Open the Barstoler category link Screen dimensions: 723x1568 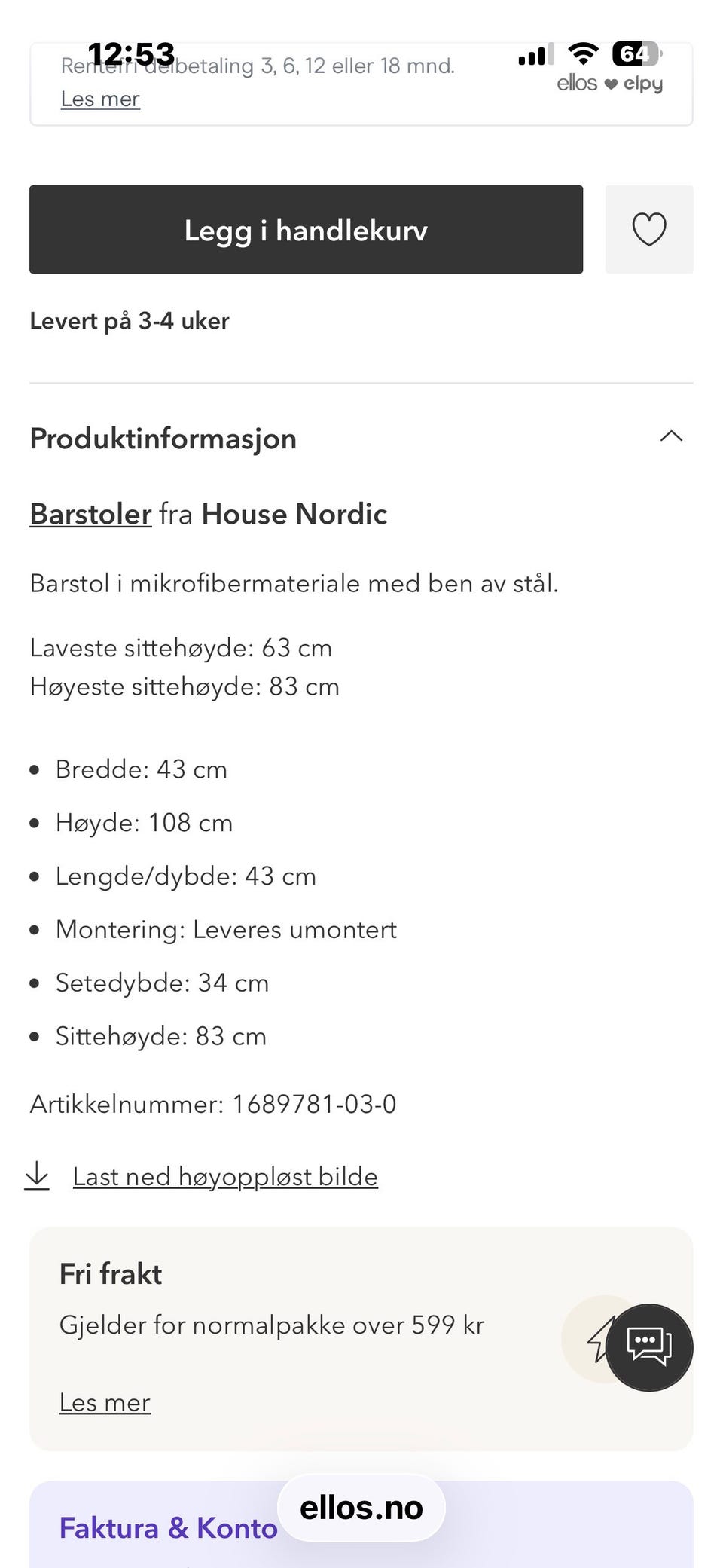pyautogui.click(x=90, y=514)
